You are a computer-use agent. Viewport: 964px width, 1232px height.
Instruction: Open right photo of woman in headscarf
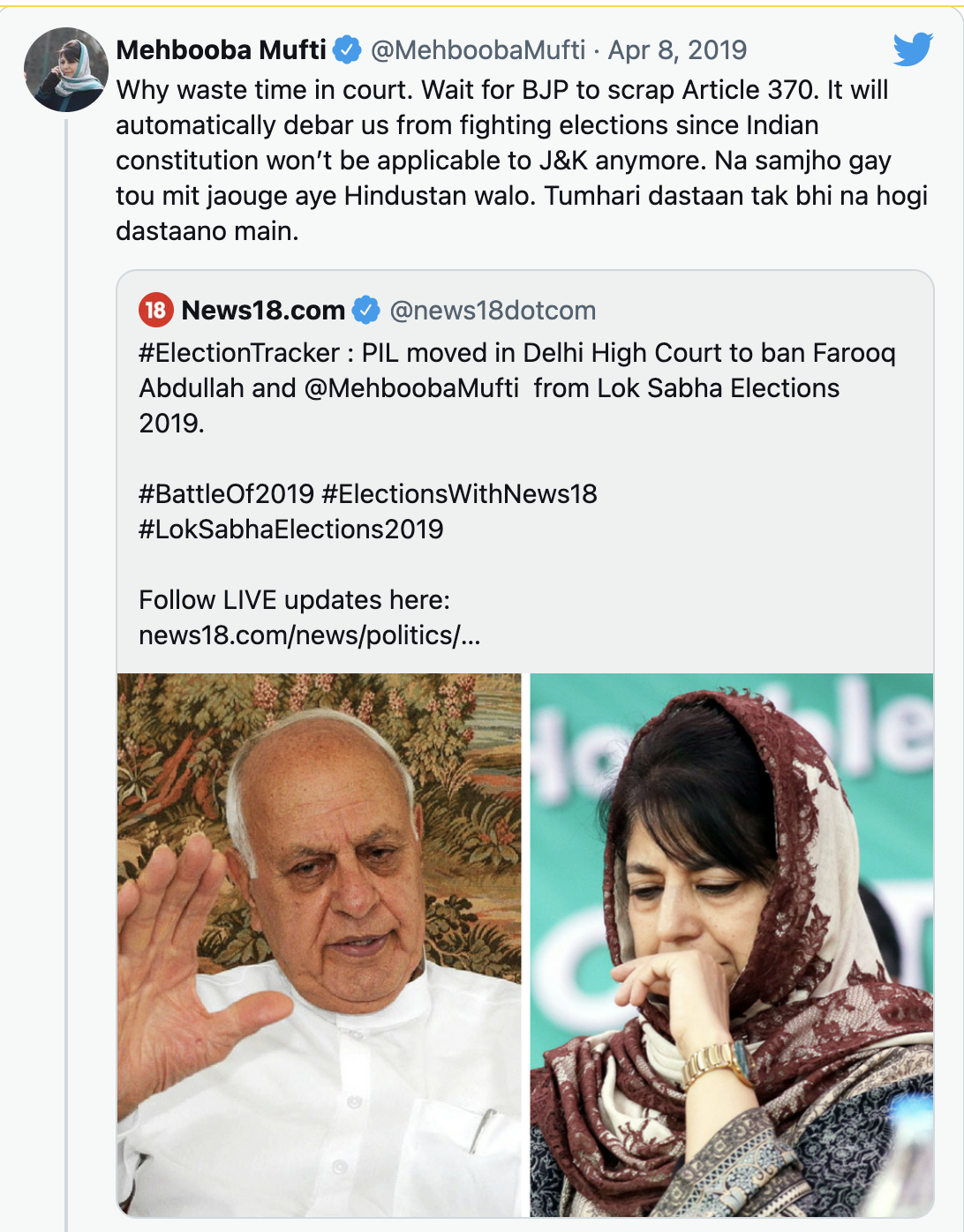click(x=731, y=944)
